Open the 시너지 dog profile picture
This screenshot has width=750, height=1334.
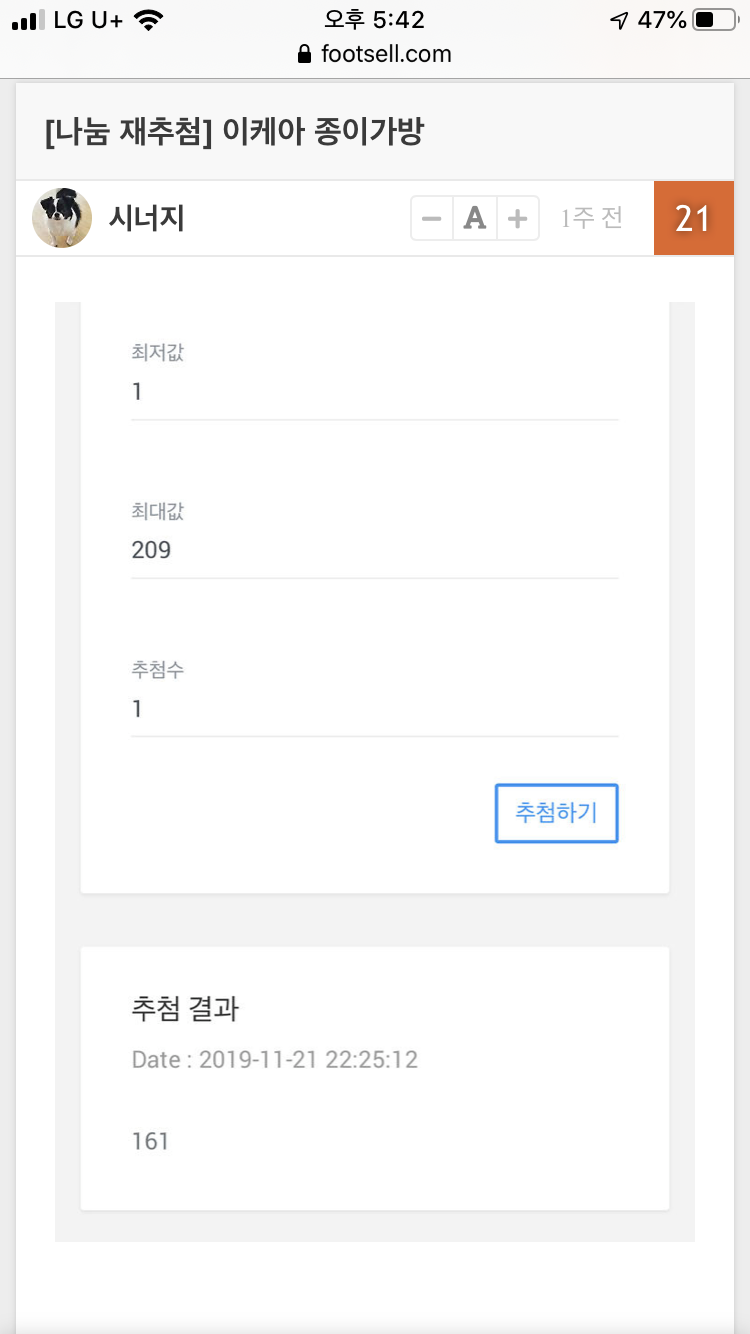(x=62, y=218)
